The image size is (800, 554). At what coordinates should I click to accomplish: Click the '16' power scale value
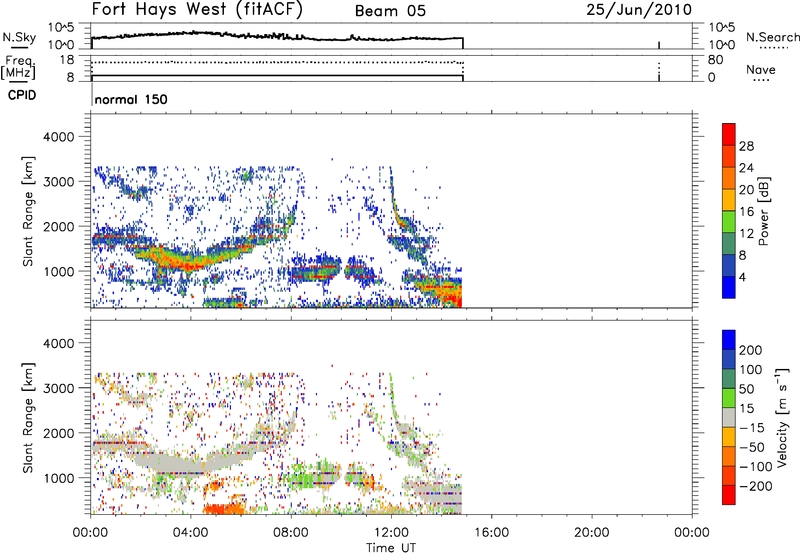tap(746, 212)
